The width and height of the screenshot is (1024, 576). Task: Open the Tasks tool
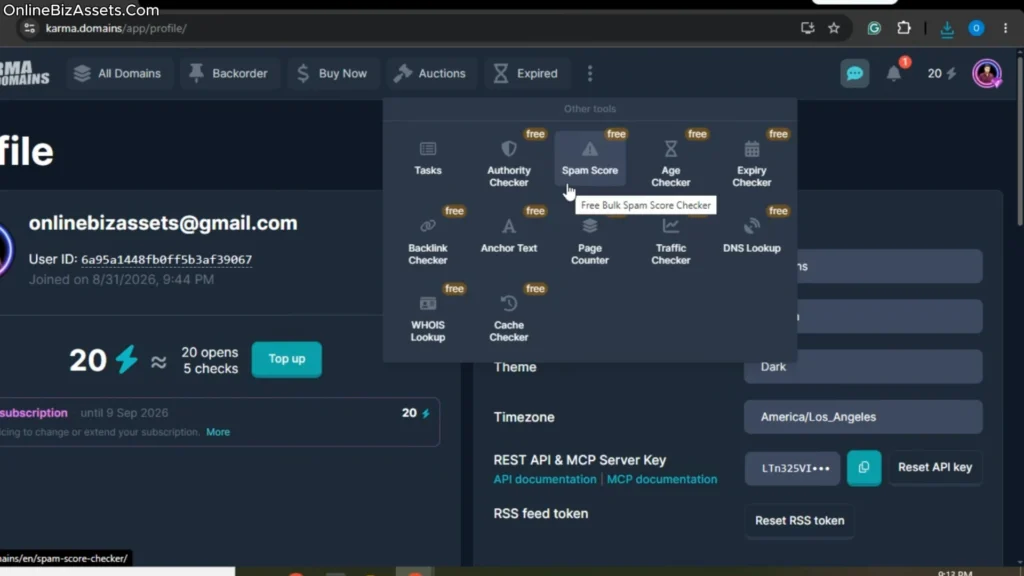428,159
